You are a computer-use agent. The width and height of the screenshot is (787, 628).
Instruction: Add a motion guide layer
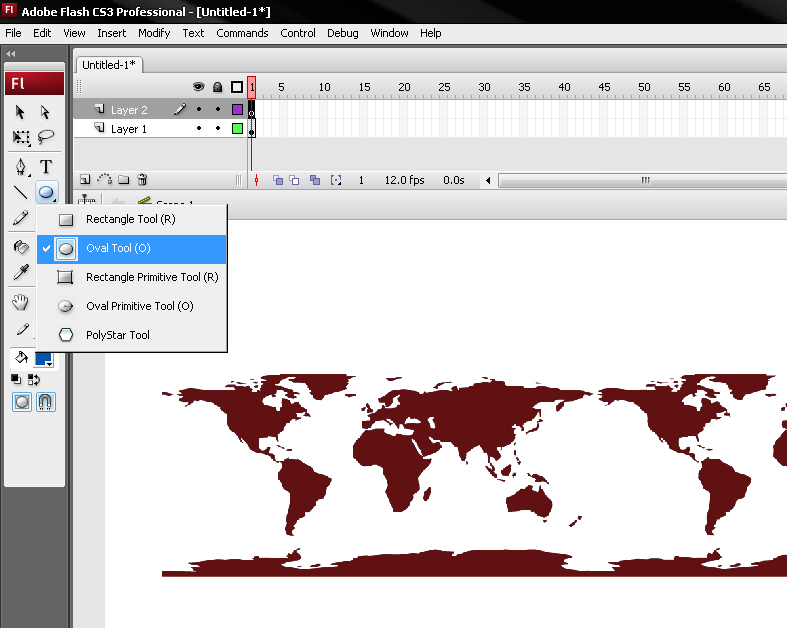pyautogui.click(x=104, y=179)
